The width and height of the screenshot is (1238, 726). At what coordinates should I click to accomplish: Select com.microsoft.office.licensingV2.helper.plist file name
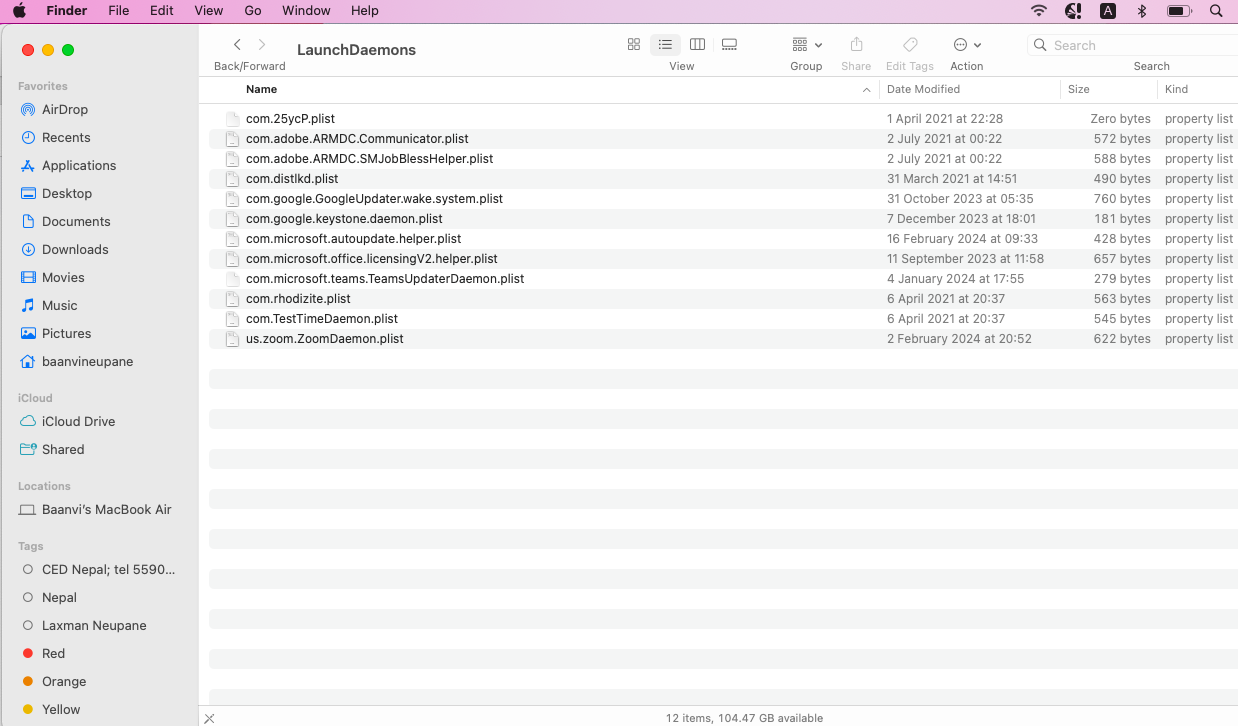[x=372, y=259]
